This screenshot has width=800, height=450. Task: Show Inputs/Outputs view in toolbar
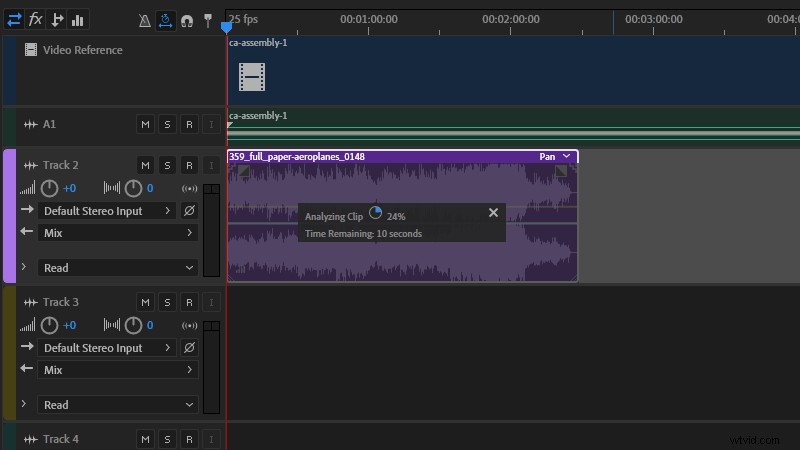click(14, 20)
